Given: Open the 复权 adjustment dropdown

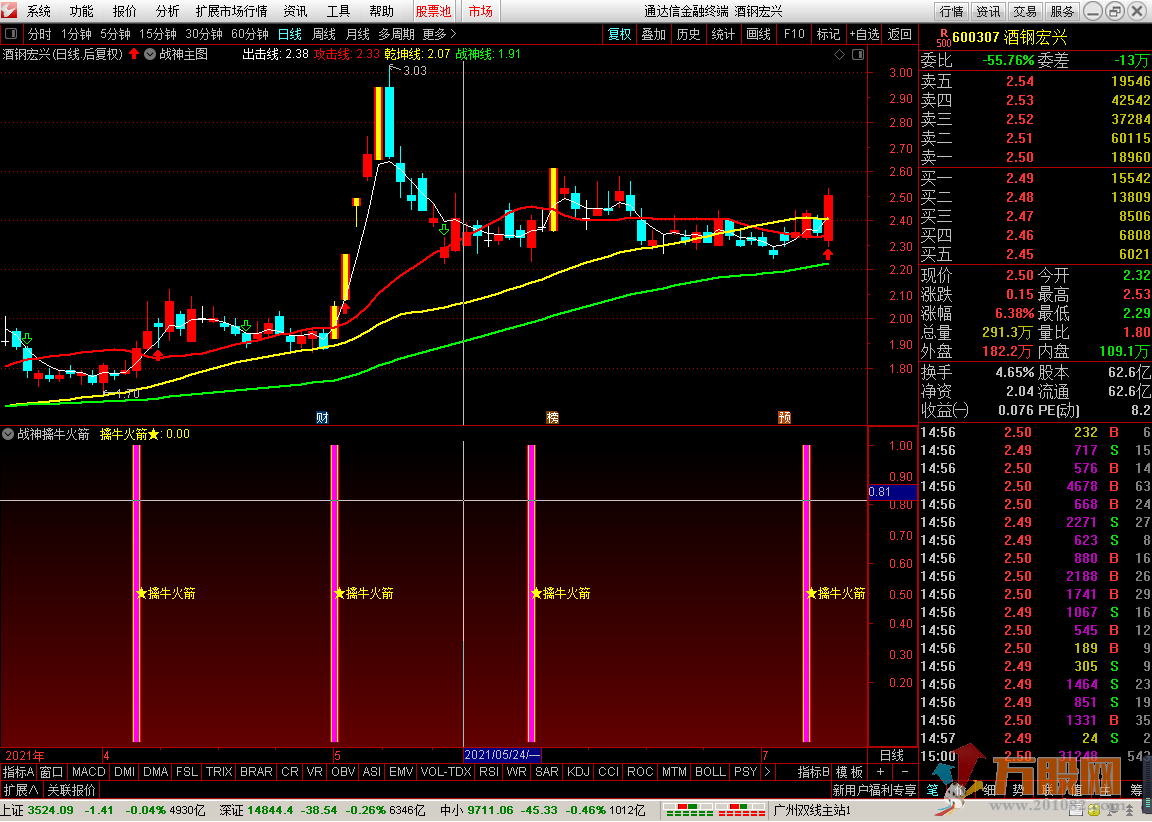Looking at the screenshot, I should click(x=619, y=35).
